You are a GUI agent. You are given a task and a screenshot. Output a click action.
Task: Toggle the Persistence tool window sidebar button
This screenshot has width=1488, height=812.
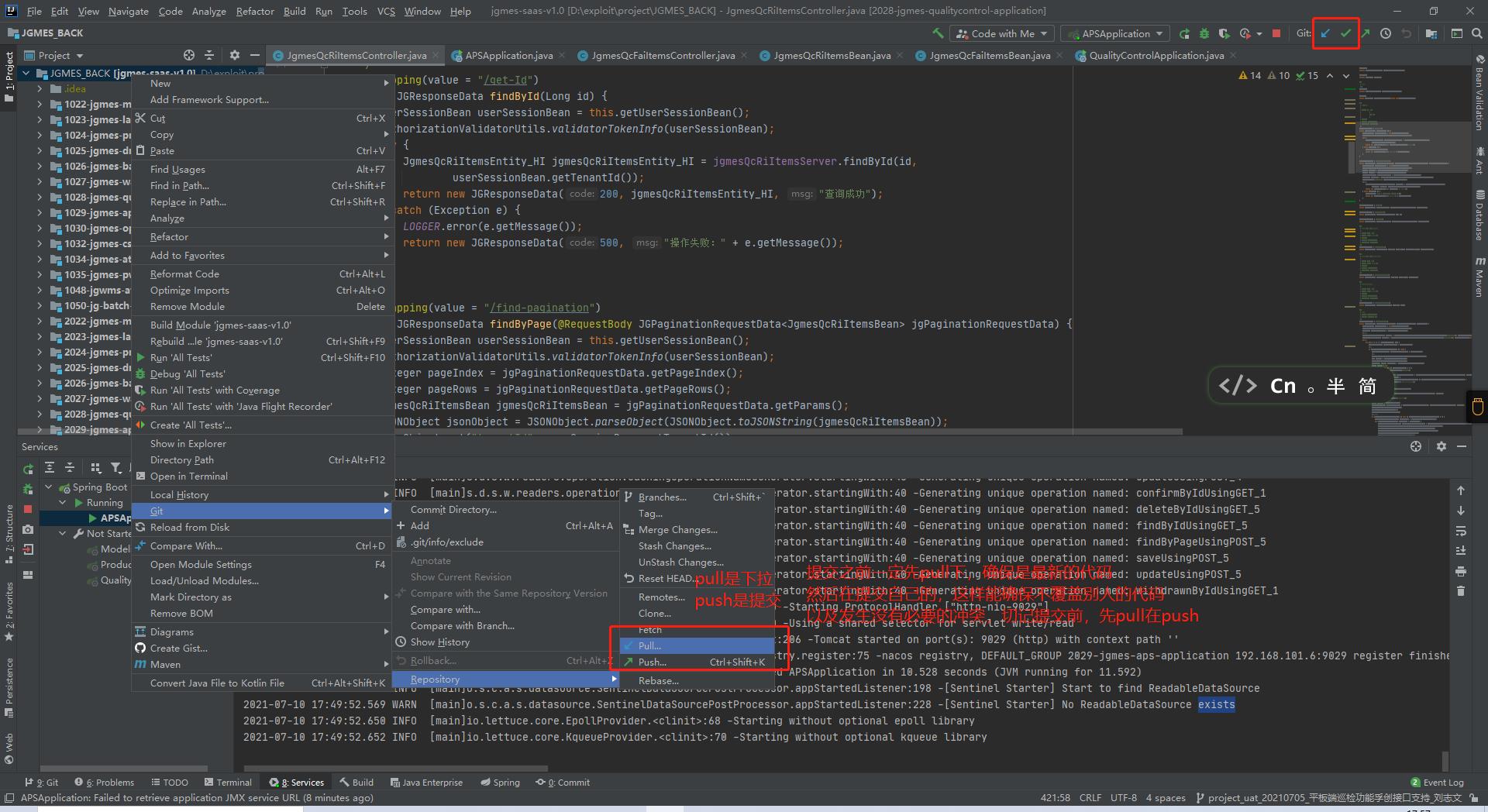point(9,688)
